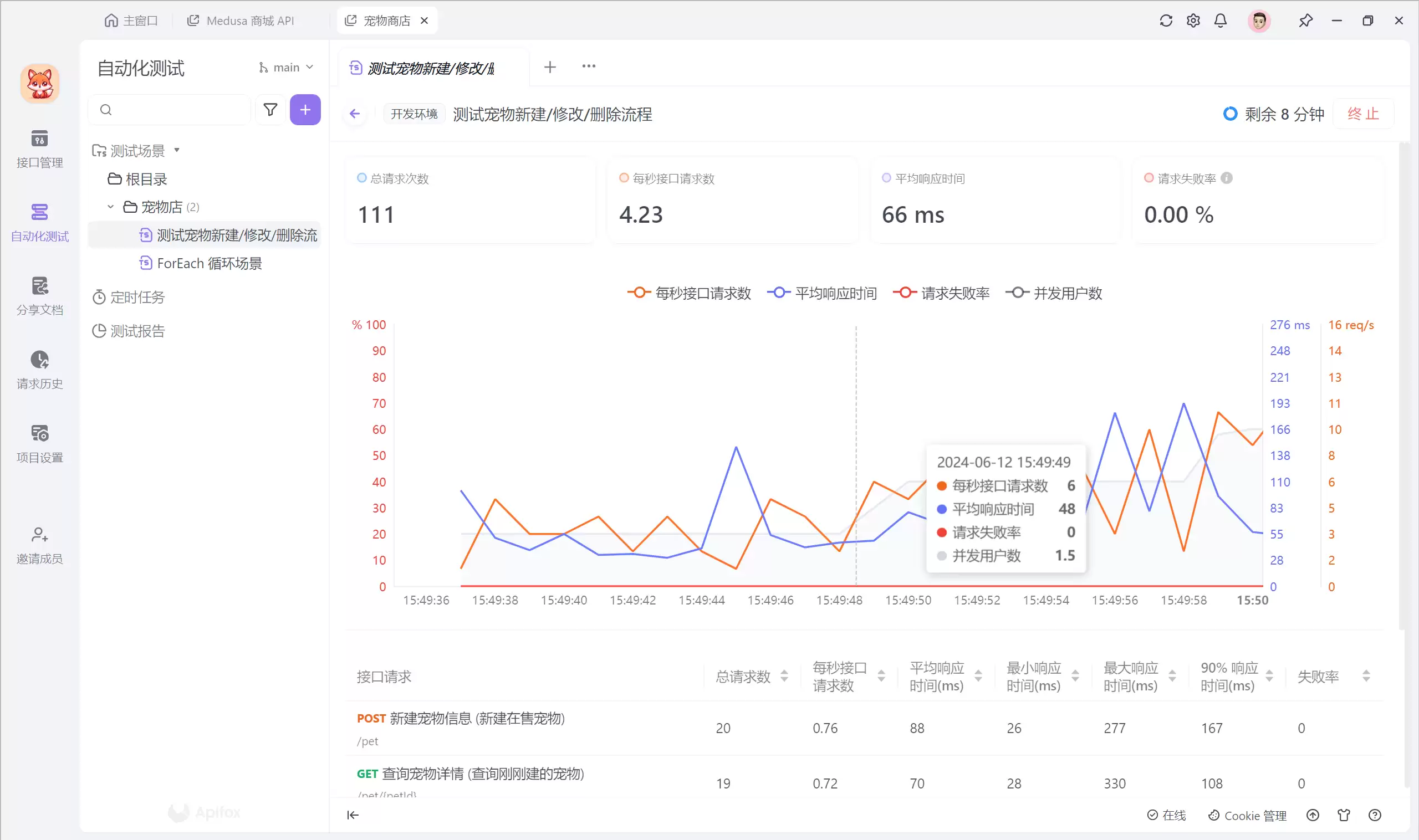Click the upload icon in status bar
Image resolution: width=1419 pixels, height=840 pixels.
point(1313,815)
